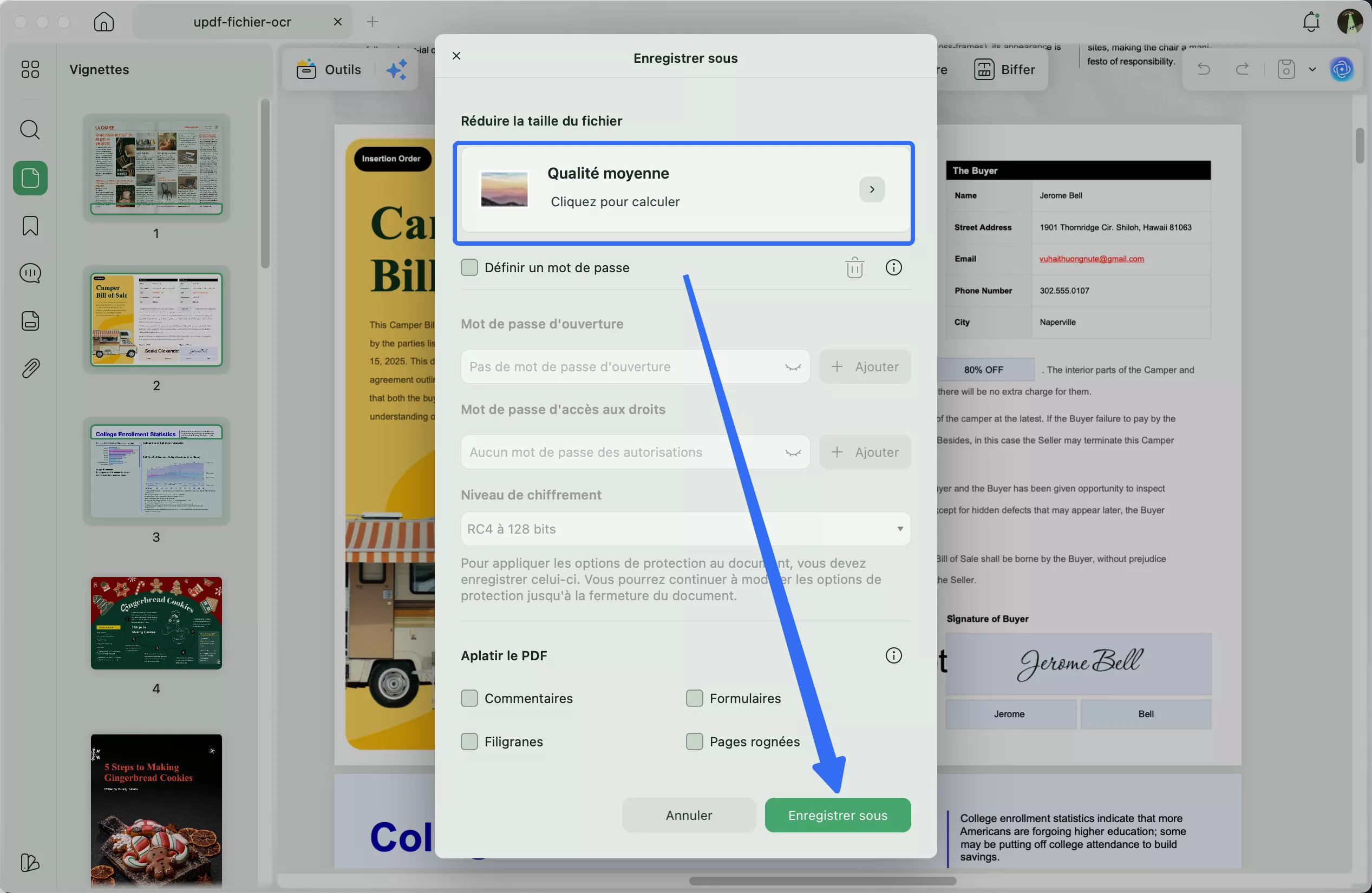Image resolution: width=1372 pixels, height=893 pixels.
Task: Open the search panel in the sidebar
Action: coord(29,129)
